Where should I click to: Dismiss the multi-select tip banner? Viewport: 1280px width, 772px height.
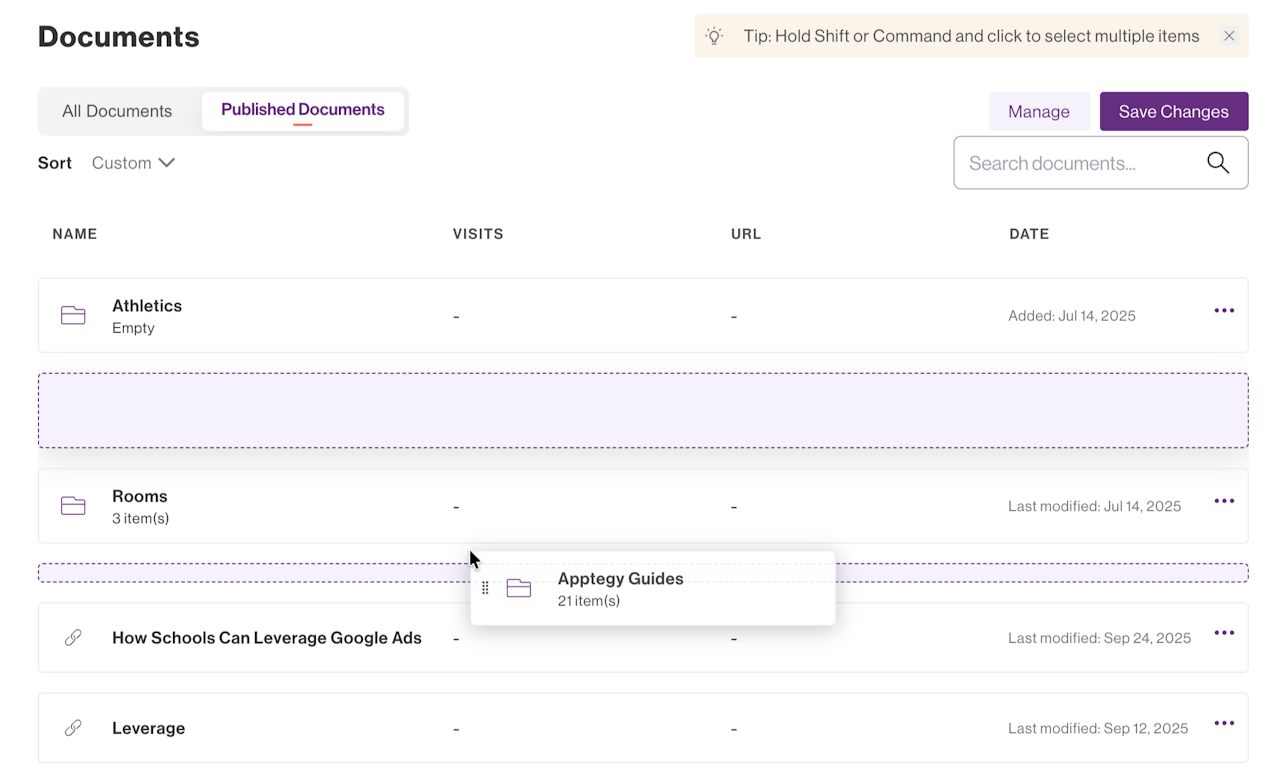pyautogui.click(x=1229, y=36)
